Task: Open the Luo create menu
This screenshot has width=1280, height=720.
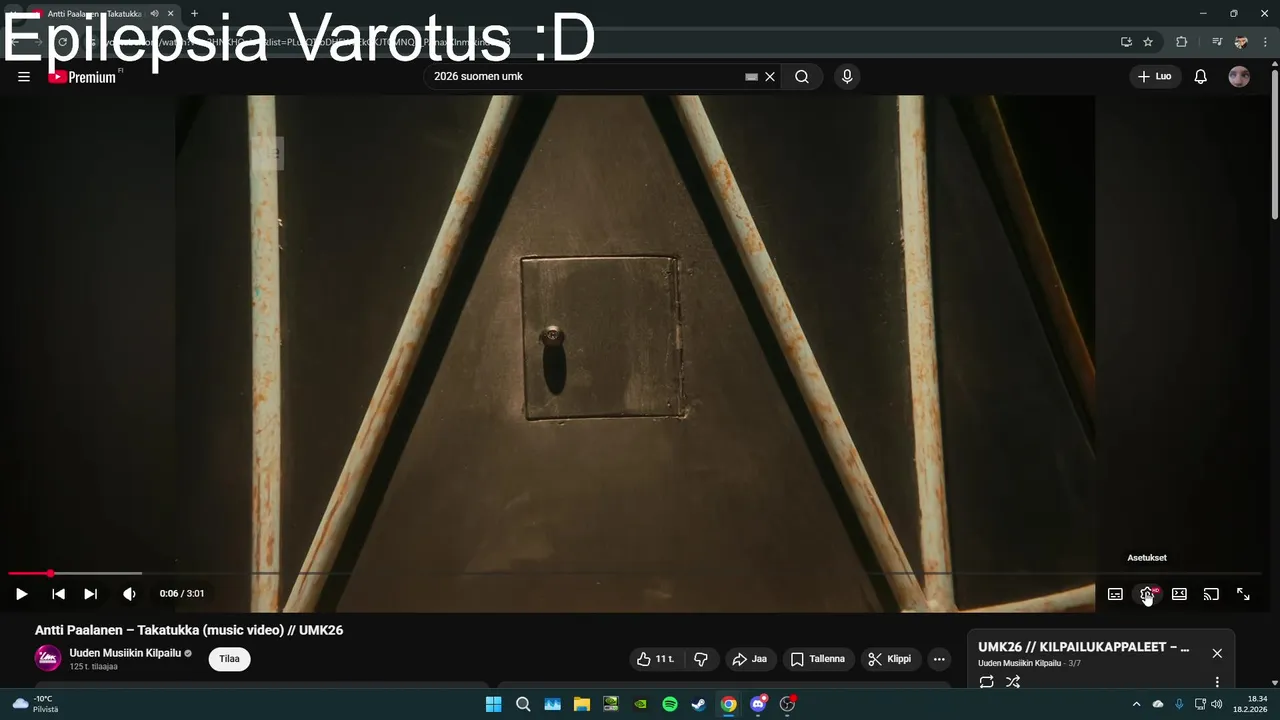Action: pos(1155,77)
